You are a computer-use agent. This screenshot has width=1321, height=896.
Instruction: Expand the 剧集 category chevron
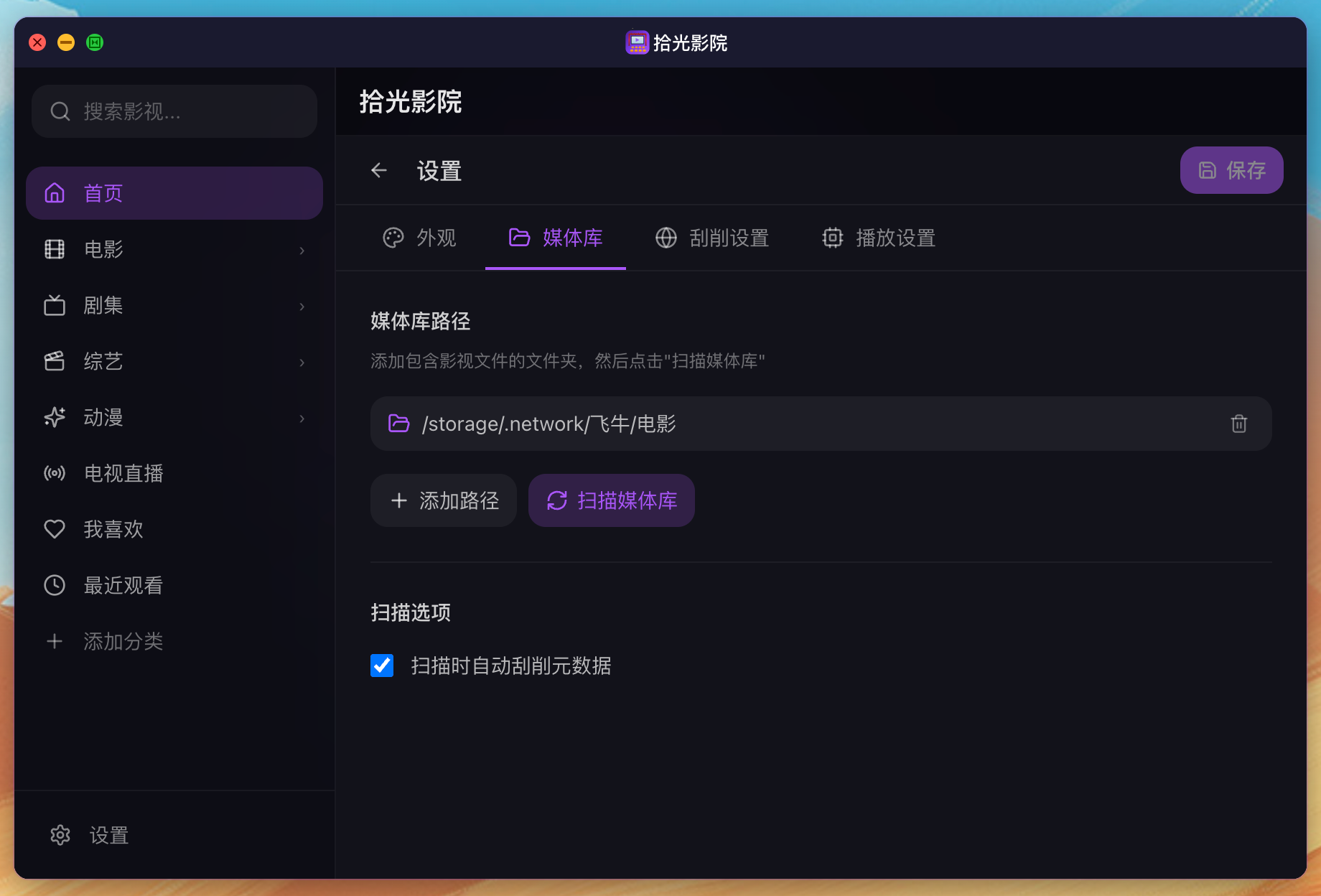coord(302,306)
